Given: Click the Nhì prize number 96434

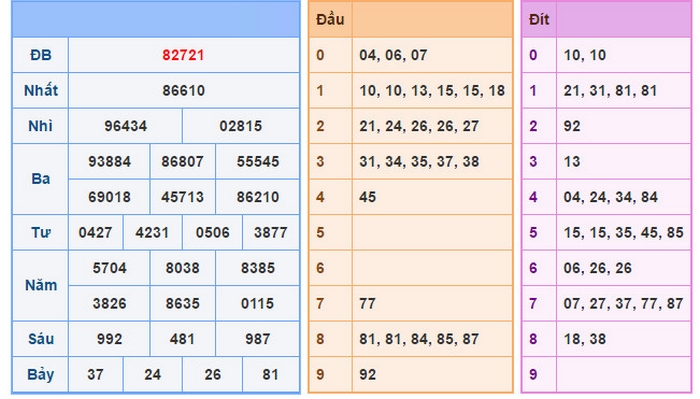Looking at the screenshot, I should pyautogui.click(x=125, y=126).
